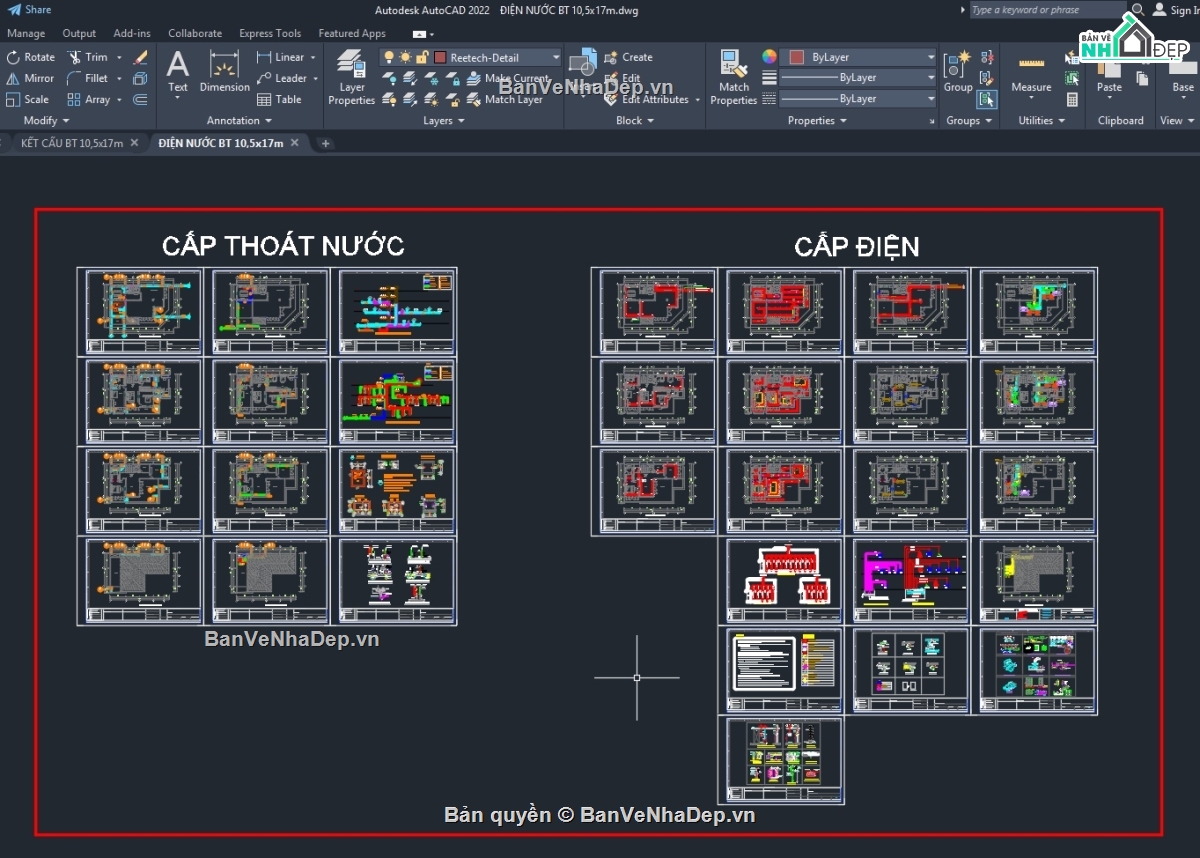
Task: Activate the Trim tool
Action: [87, 57]
